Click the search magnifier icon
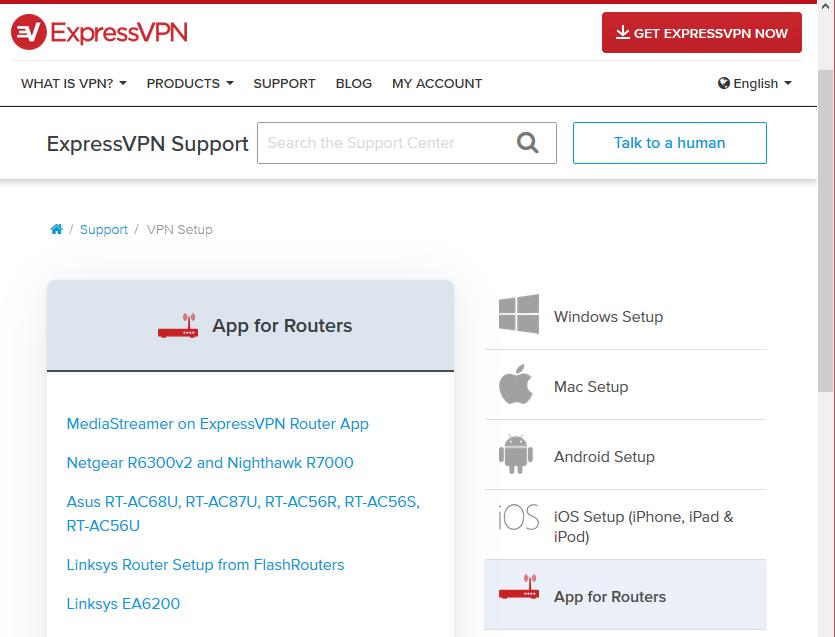Image resolution: width=835 pixels, height=637 pixels. pyautogui.click(x=527, y=142)
